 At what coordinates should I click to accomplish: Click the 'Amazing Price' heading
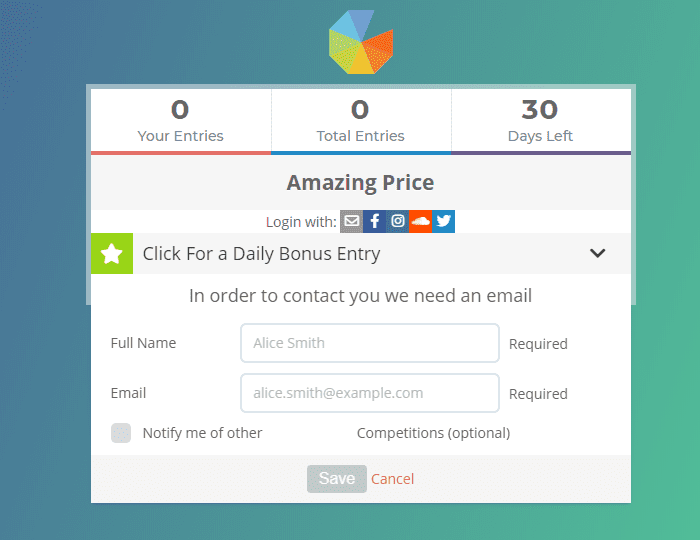361,183
